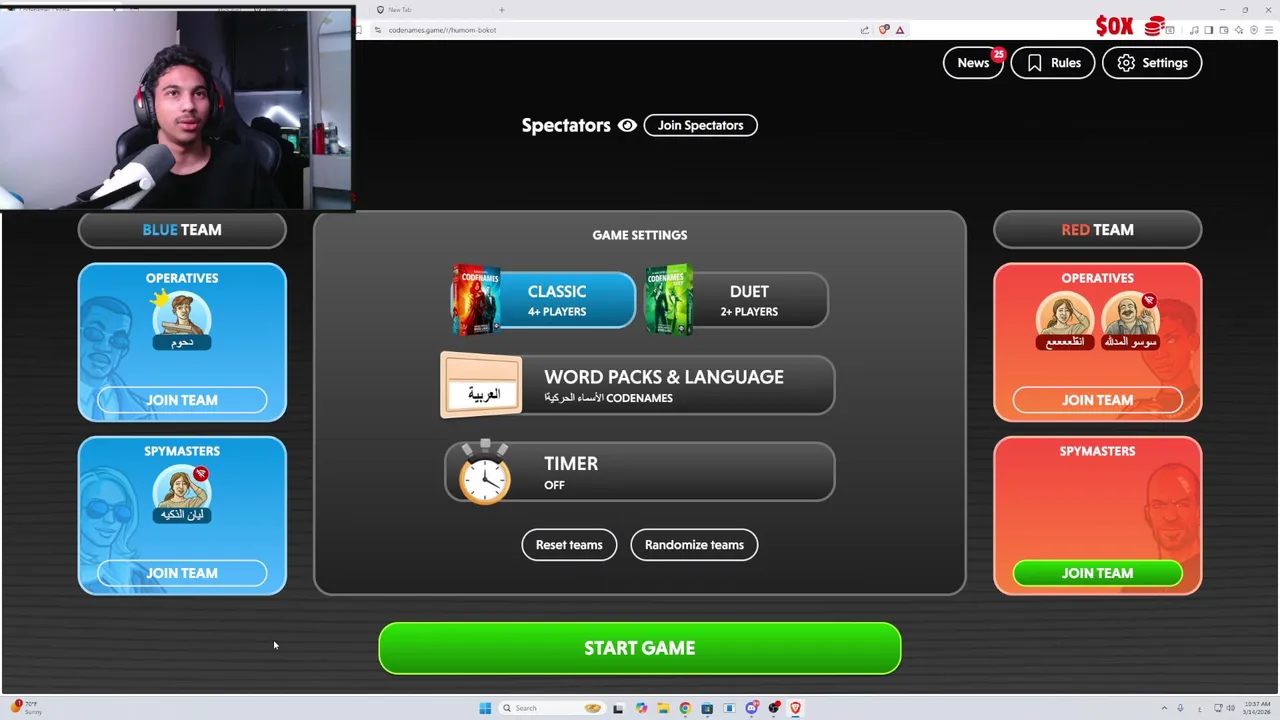Open the Windows Start menu
Viewport: 1280px width, 720px height.
485,708
